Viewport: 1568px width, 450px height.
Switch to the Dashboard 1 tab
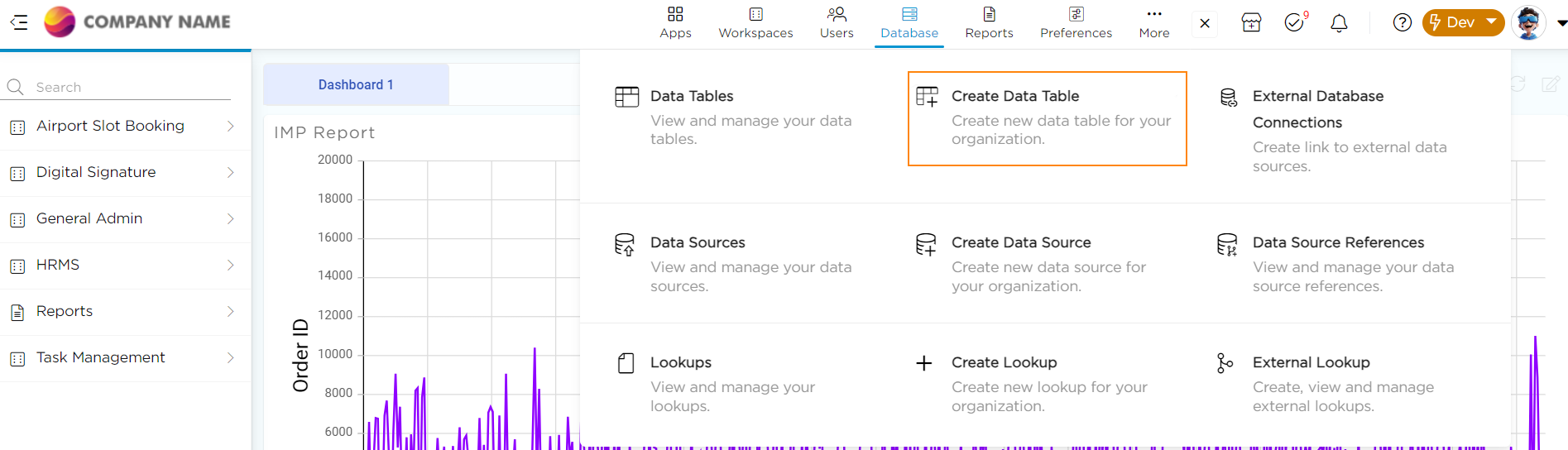tap(356, 85)
